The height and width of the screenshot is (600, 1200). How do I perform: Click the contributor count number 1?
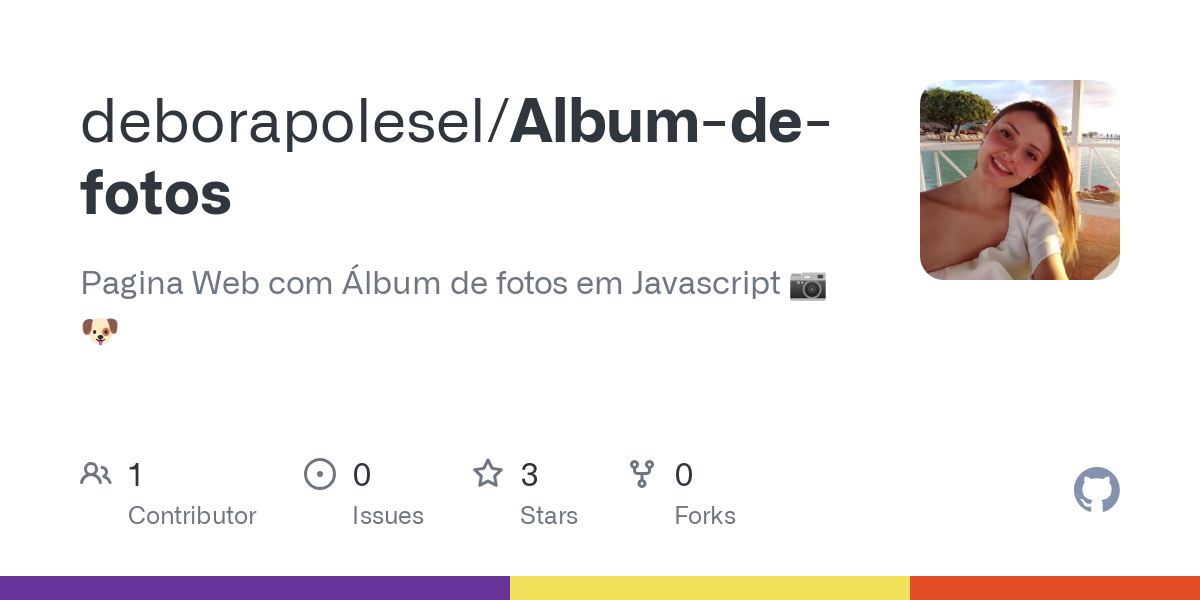135,474
